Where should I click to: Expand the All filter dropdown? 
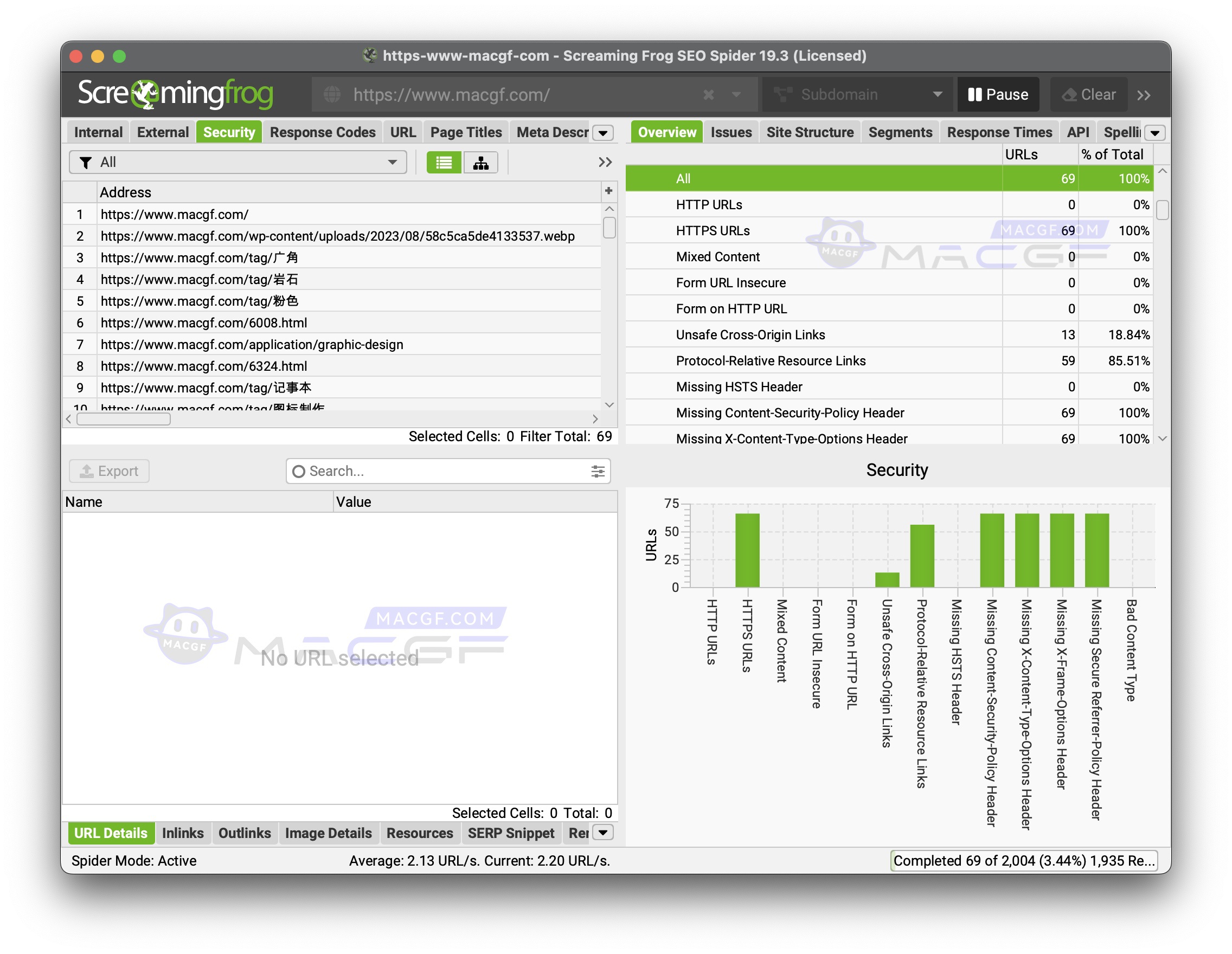(238, 163)
